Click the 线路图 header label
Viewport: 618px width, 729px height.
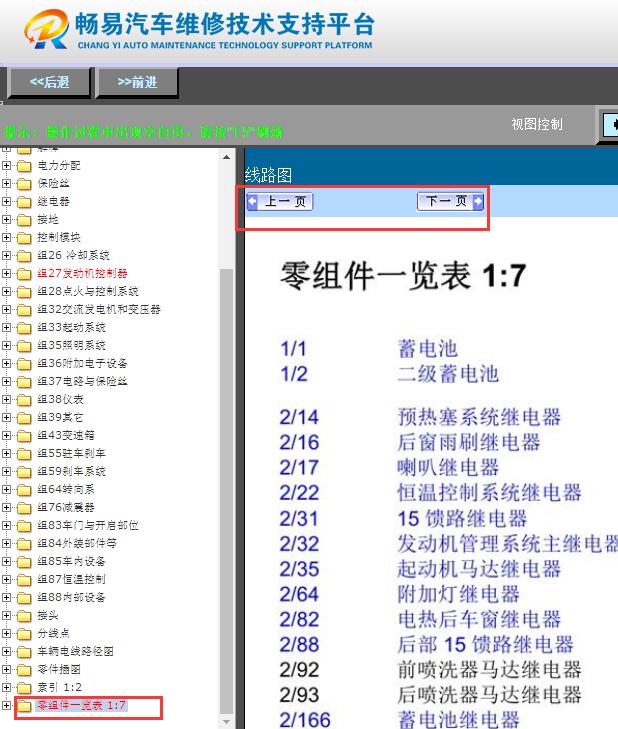(268, 176)
